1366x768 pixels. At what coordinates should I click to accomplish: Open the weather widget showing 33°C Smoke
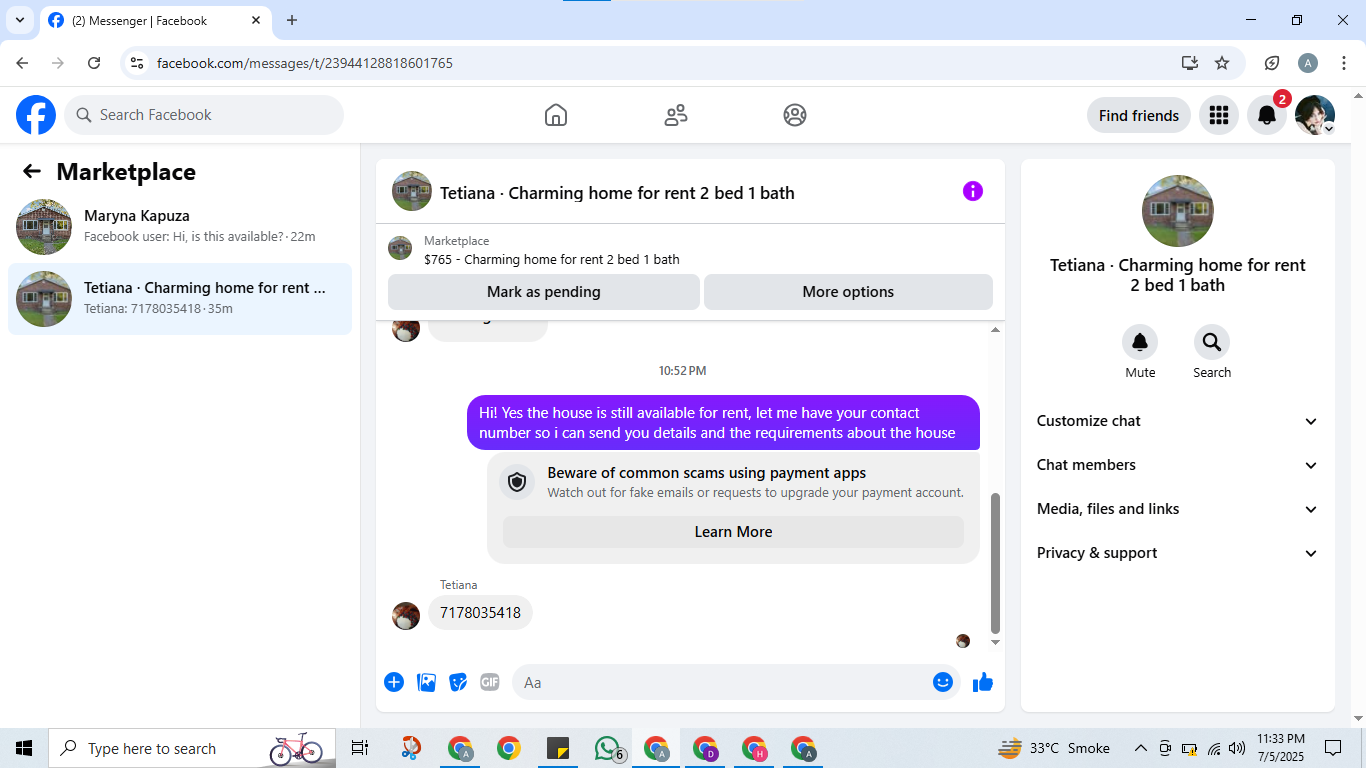pyautogui.click(x=1054, y=748)
